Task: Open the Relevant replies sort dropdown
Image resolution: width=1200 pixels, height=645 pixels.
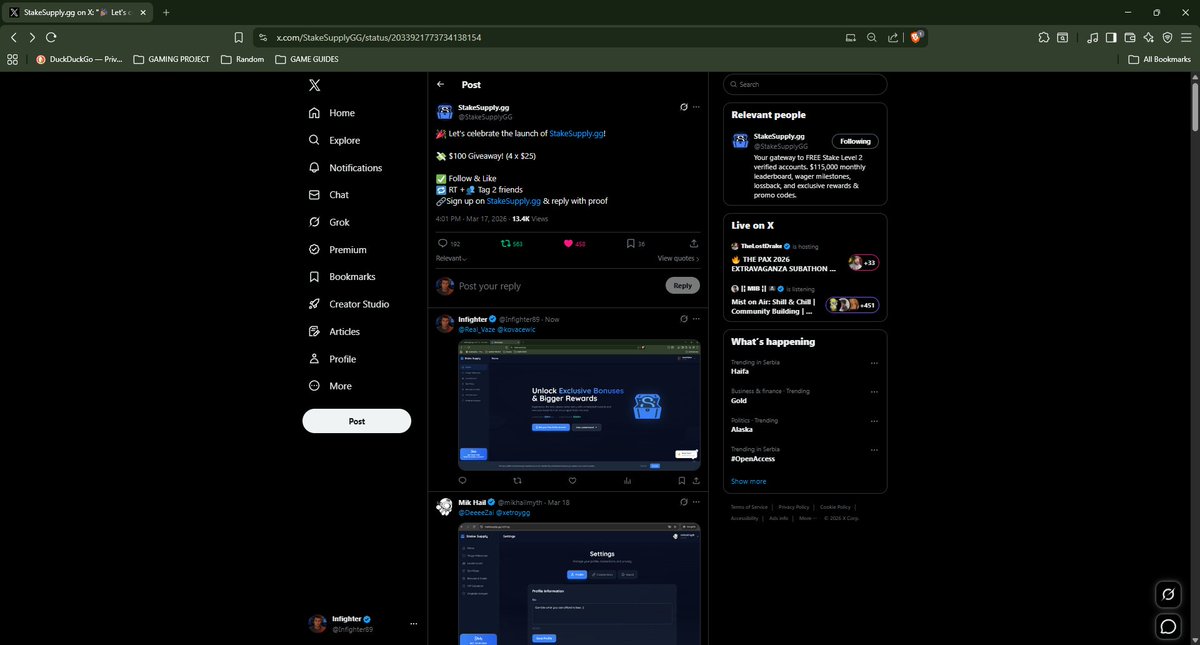Action: (450, 257)
